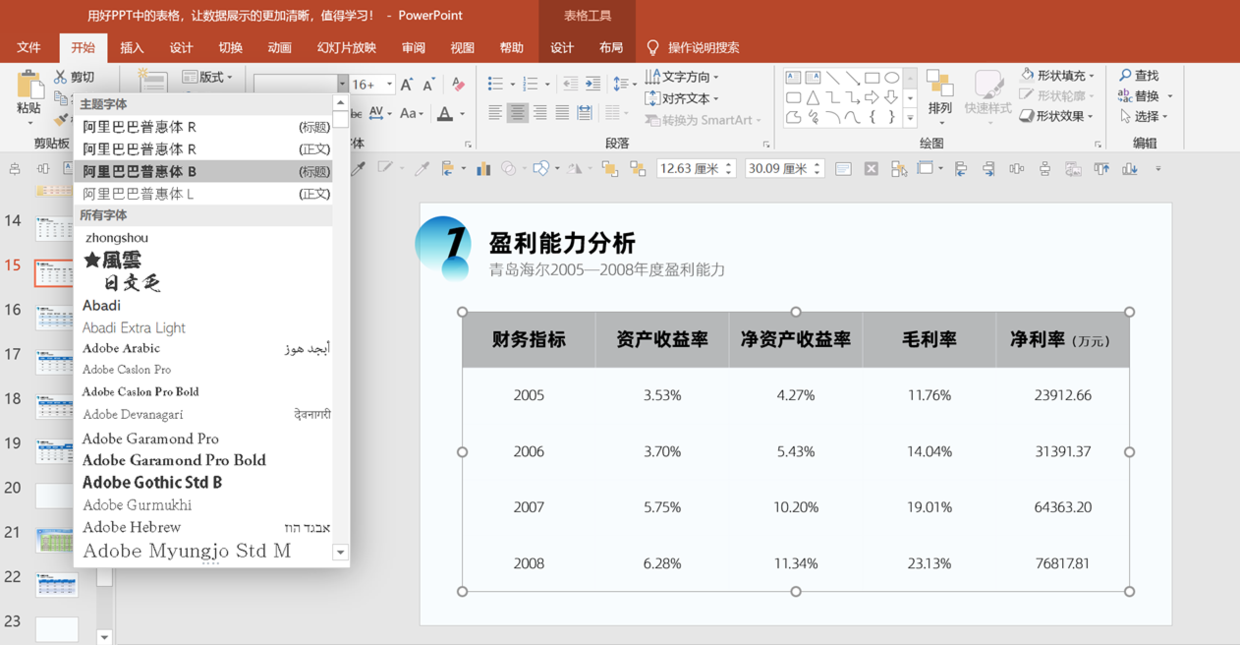This screenshot has width=1240, height=645.
Task: Click Find (查找) in editing group
Action: point(1140,76)
